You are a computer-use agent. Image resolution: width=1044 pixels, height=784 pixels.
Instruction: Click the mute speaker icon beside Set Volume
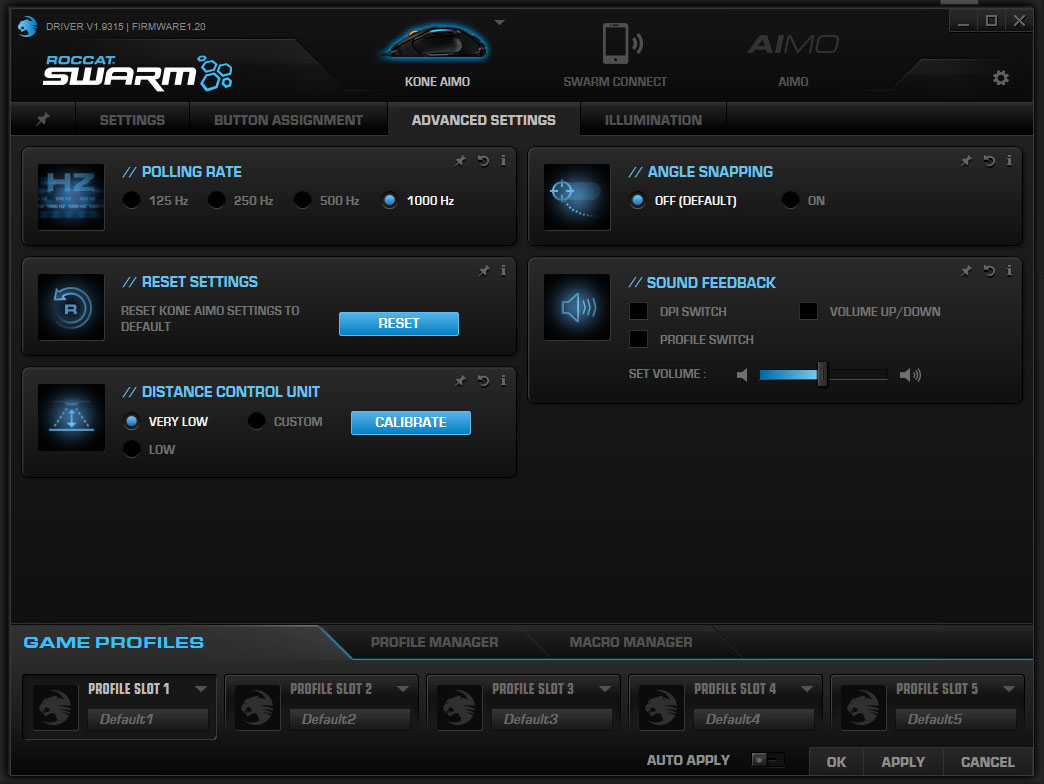[x=742, y=375]
